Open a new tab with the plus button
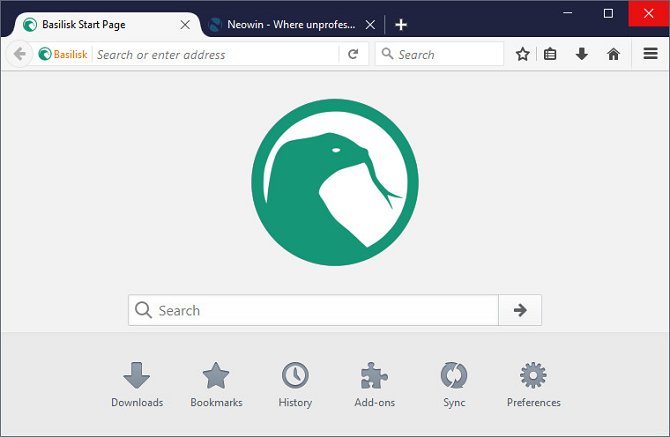The height and width of the screenshot is (437, 670). click(x=401, y=25)
